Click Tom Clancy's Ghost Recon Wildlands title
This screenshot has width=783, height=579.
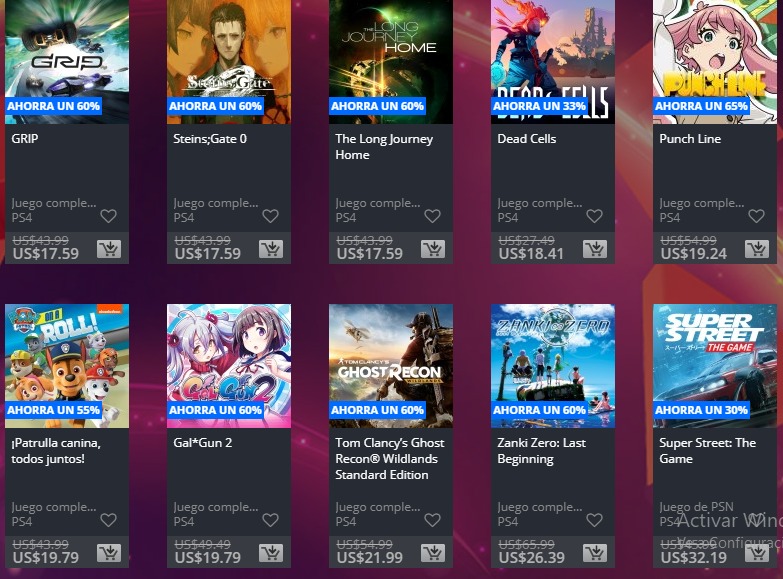tap(384, 458)
